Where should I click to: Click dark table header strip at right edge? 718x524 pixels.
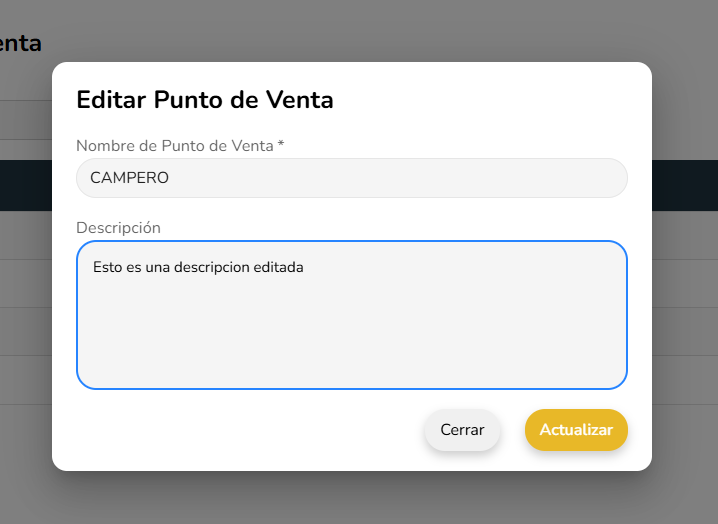[685, 185]
